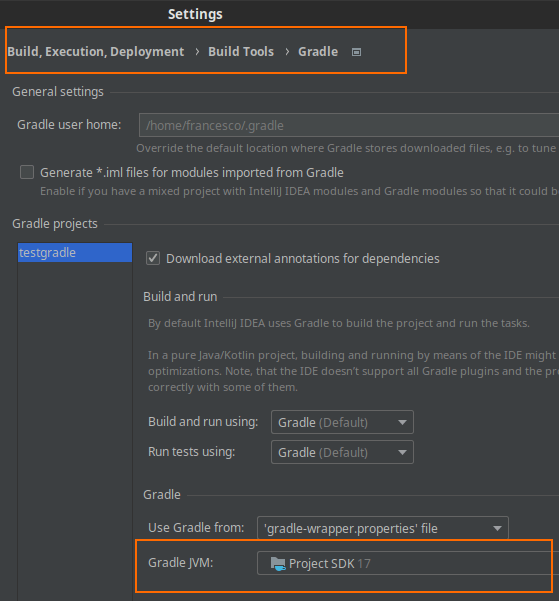Open the Use Gradle from dropdown

click(x=383, y=528)
